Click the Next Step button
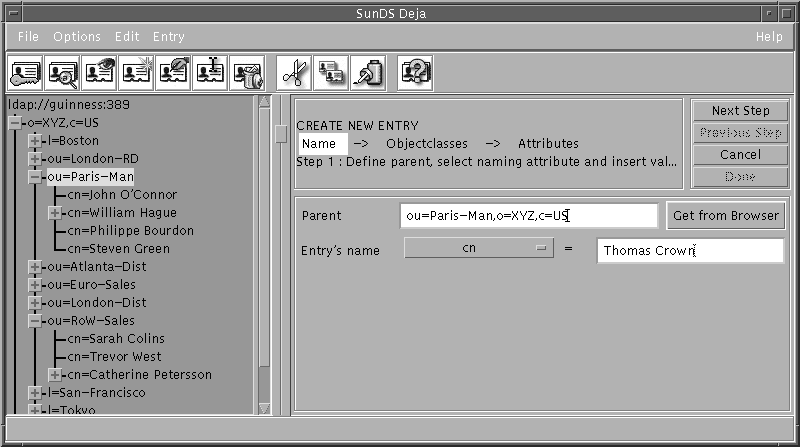The height and width of the screenshot is (447, 800). [x=740, y=111]
